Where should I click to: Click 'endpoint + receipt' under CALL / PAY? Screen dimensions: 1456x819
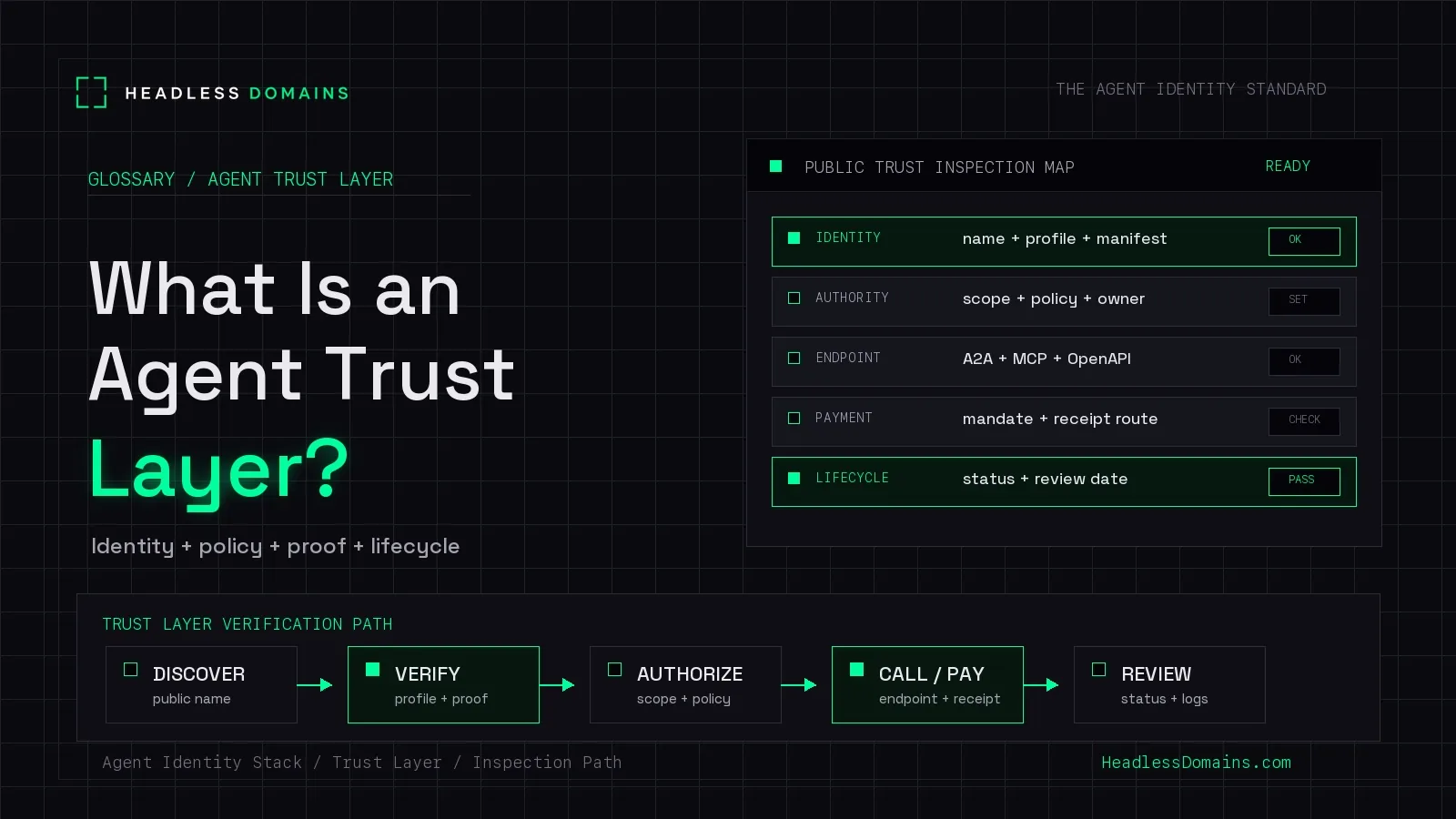click(x=939, y=699)
